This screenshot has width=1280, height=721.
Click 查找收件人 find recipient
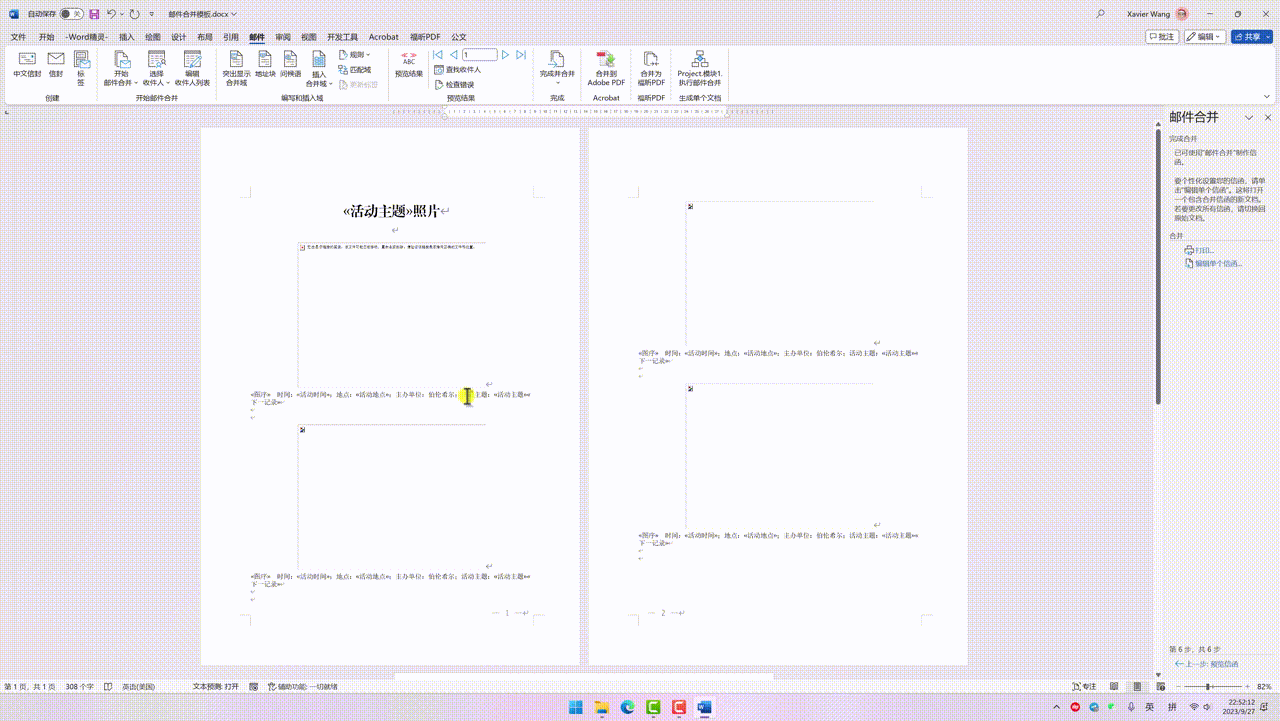[457, 70]
